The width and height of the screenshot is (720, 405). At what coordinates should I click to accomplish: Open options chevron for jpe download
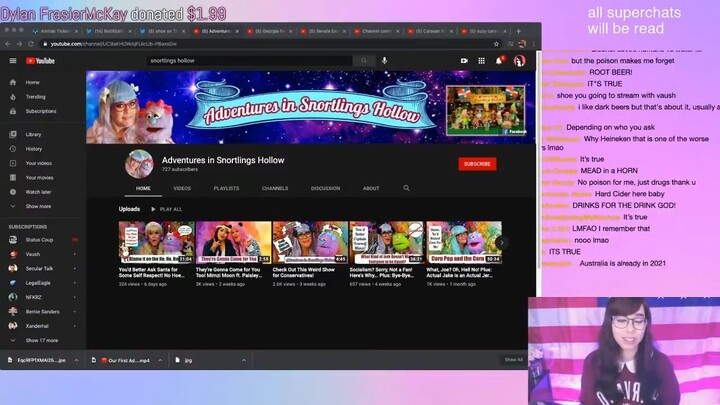click(76, 360)
